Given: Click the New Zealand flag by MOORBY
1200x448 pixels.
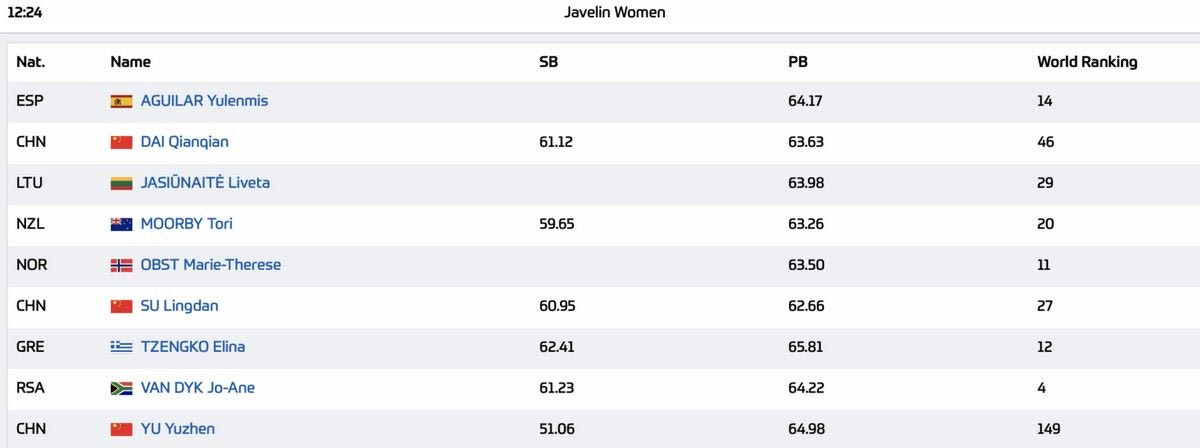Looking at the screenshot, I should coord(121,224).
